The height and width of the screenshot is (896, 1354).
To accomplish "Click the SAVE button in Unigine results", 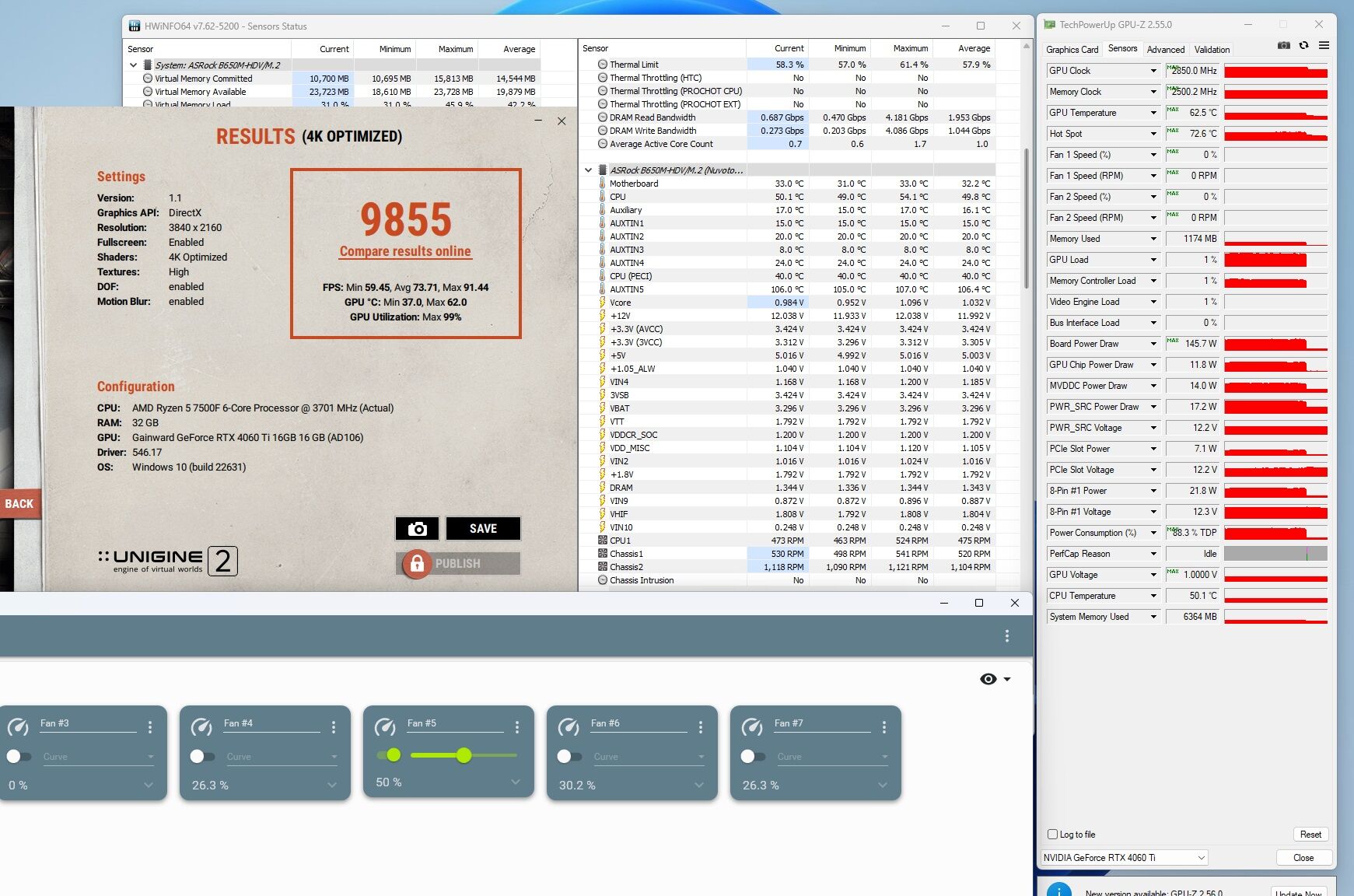I will pos(483,529).
